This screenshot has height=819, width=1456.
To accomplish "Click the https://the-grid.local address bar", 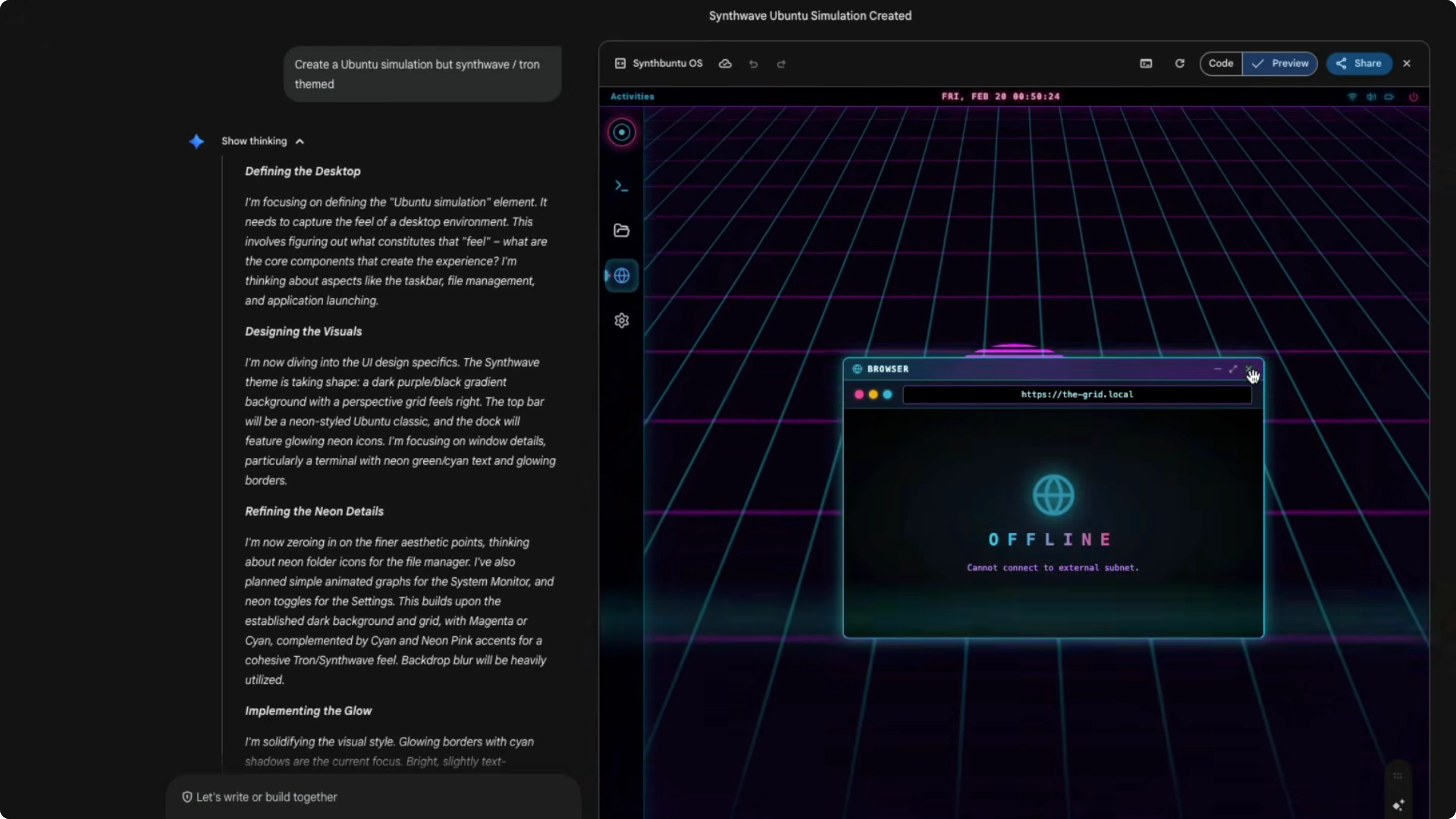I will coord(1076,394).
